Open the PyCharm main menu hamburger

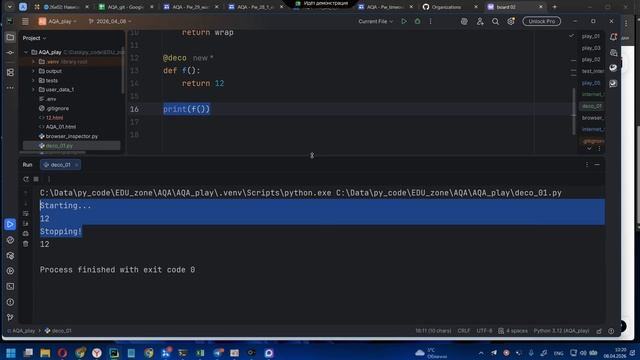[25, 21]
